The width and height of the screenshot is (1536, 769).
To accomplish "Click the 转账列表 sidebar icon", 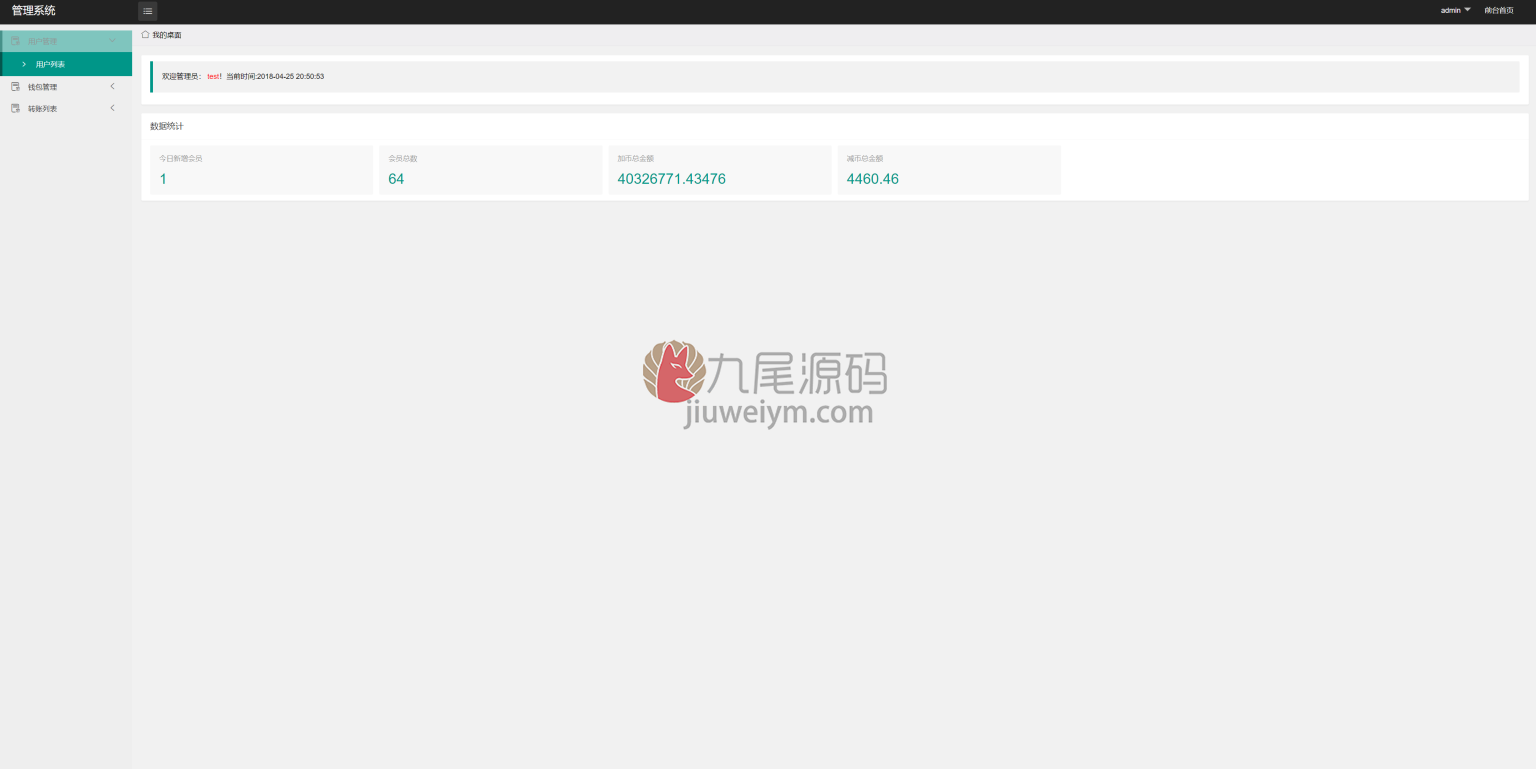I will coord(15,108).
